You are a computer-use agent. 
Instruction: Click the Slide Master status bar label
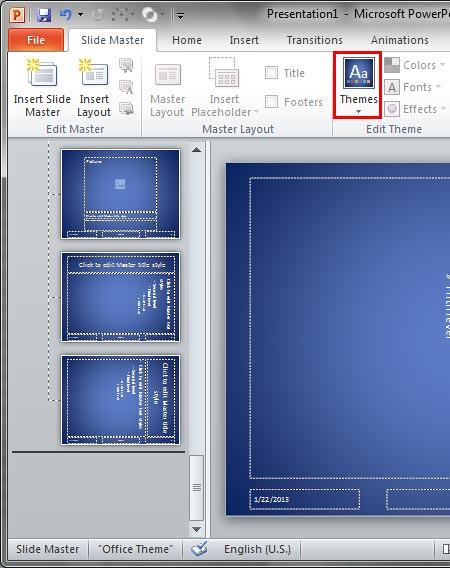(47, 549)
